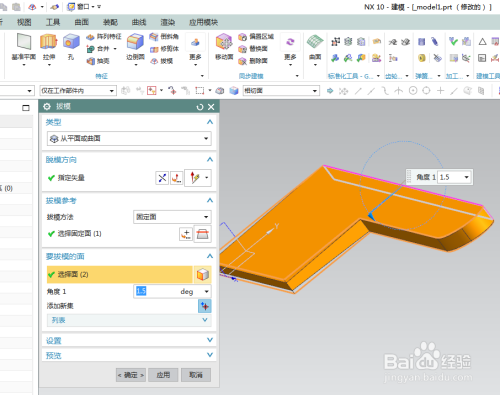Click the face cube icon beside 选择面 (2)
This screenshot has width=500, height=395.
click(x=202, y=275)
